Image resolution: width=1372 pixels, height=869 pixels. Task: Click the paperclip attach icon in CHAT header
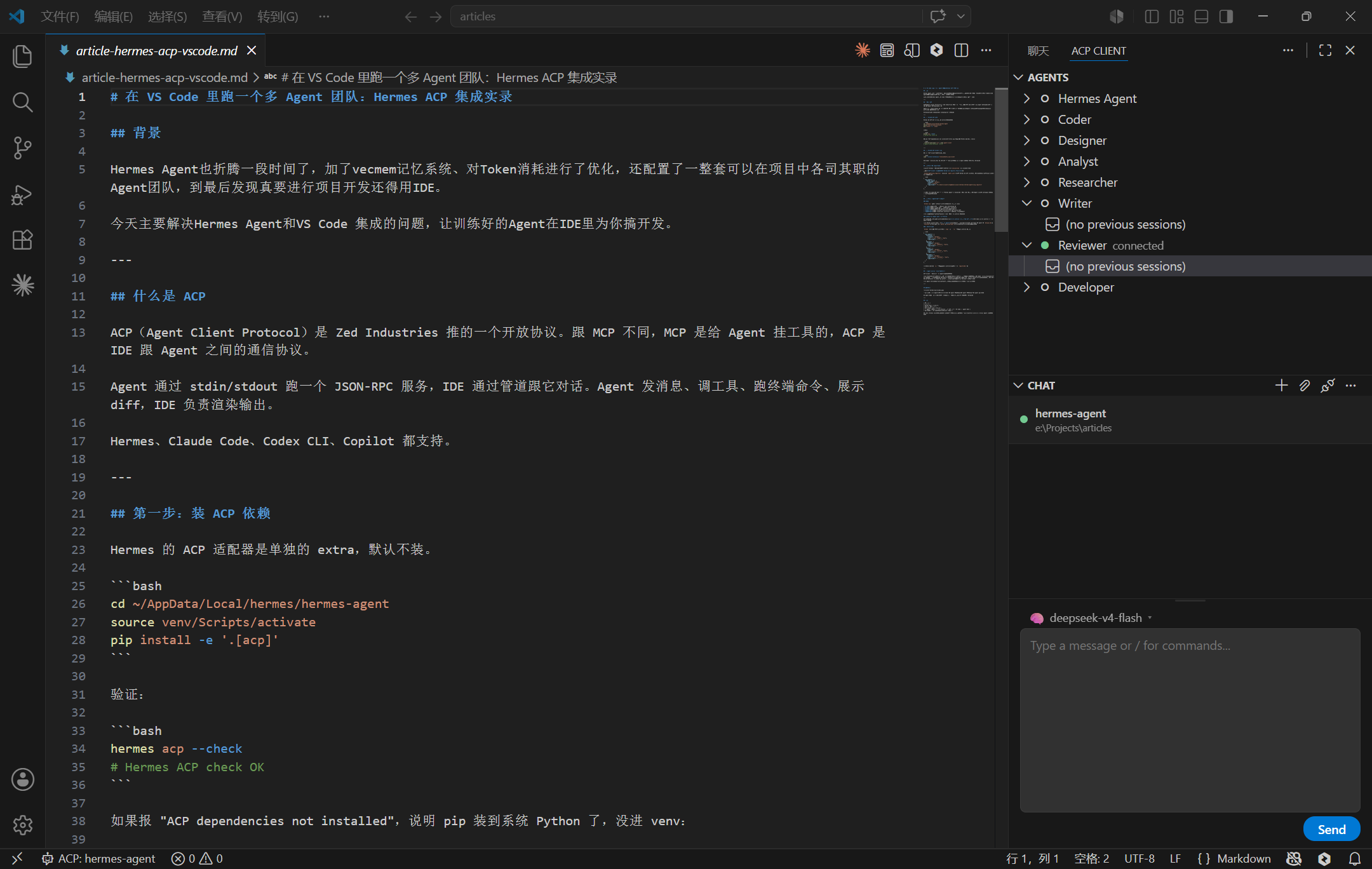coord(1305,386)
